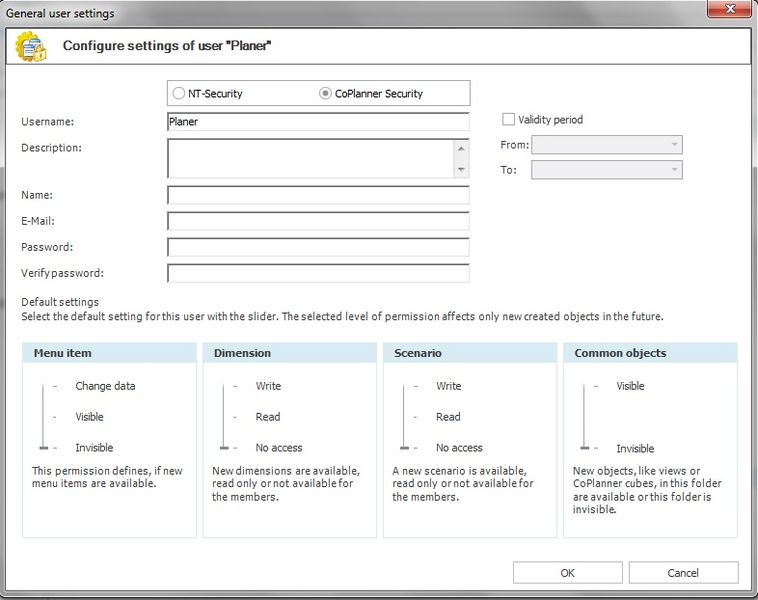Focus the Name input field
This screenshot has width=758, height=600.
318,195
